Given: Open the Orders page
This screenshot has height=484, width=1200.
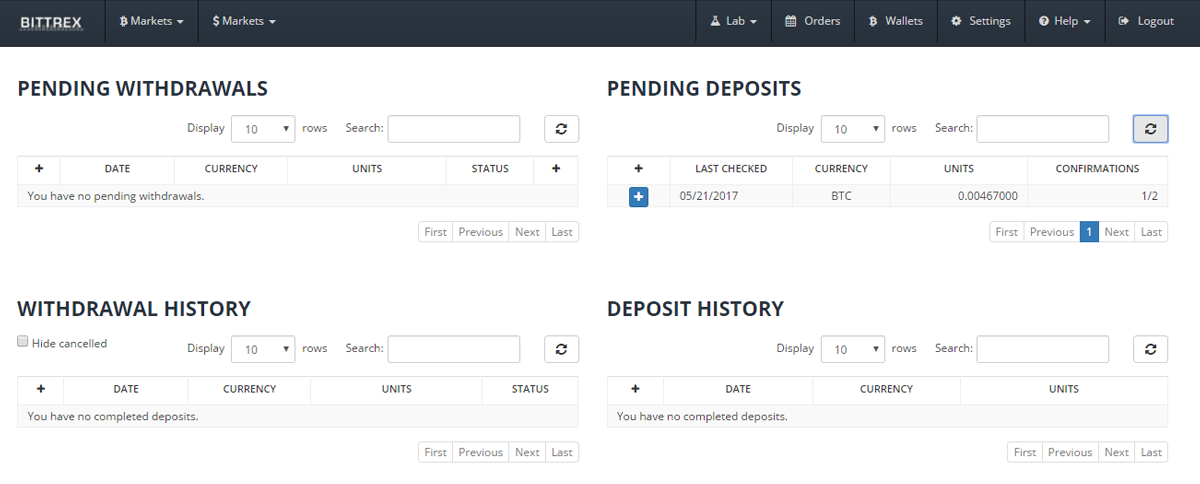Looking at the screenshot, I should click(x=812, y=21).
